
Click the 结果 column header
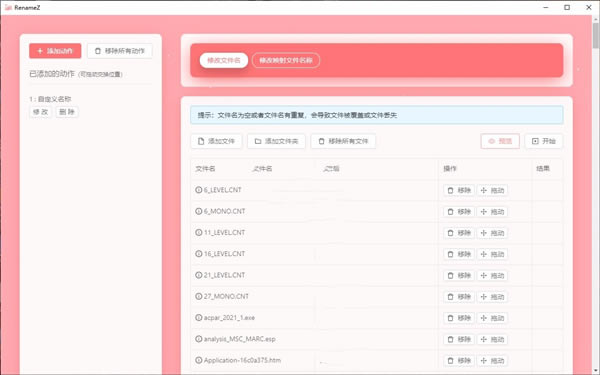543,168
